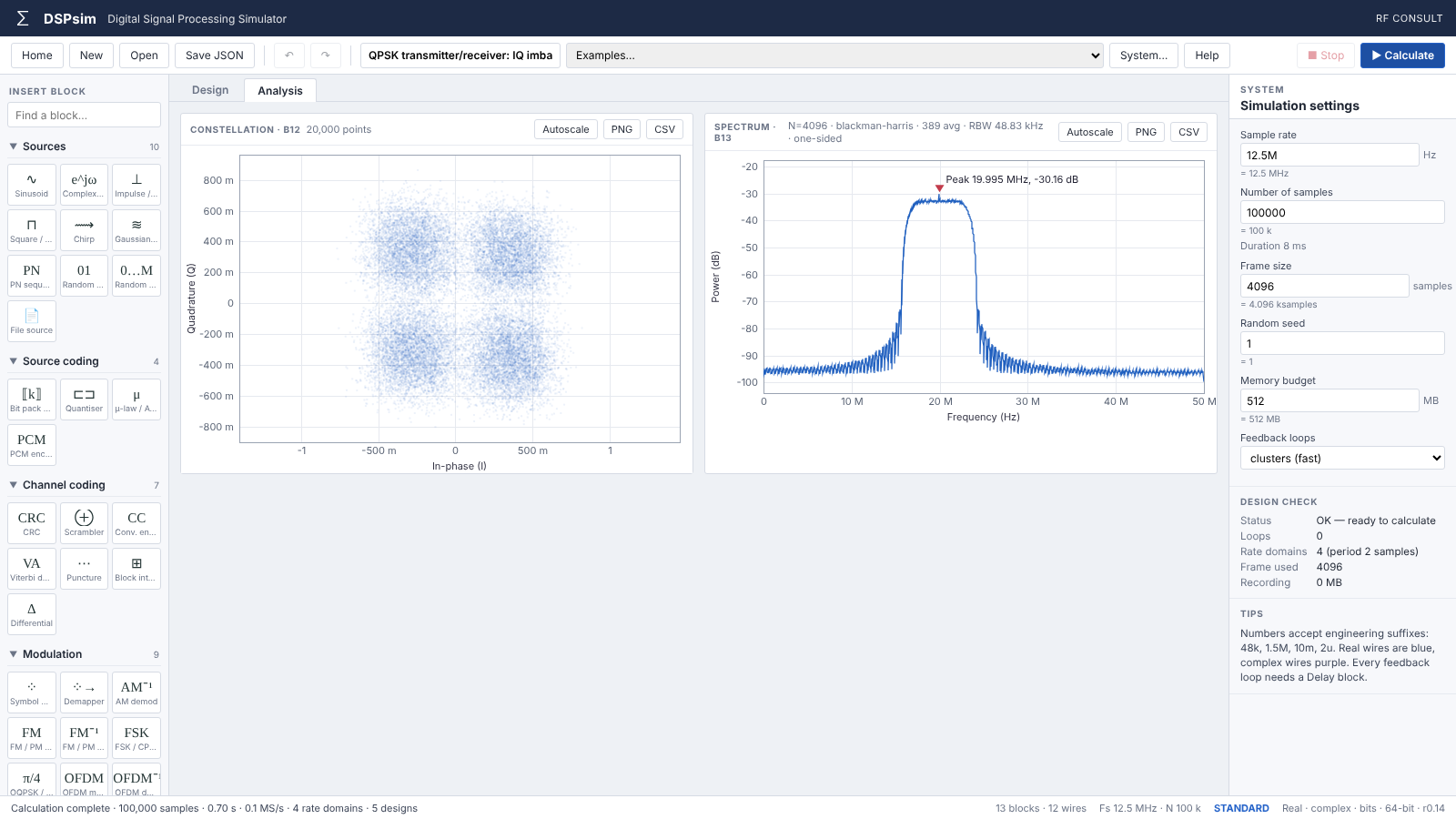Screen dimensions: 1456x819
Task: Switch to the Design tab
Action: [210, 90]
